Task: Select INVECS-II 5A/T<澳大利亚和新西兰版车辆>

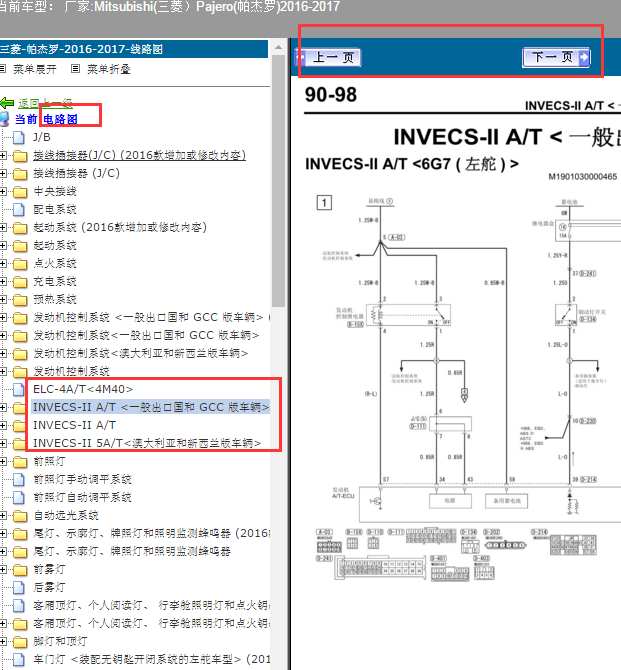Action: click(147, 443)
